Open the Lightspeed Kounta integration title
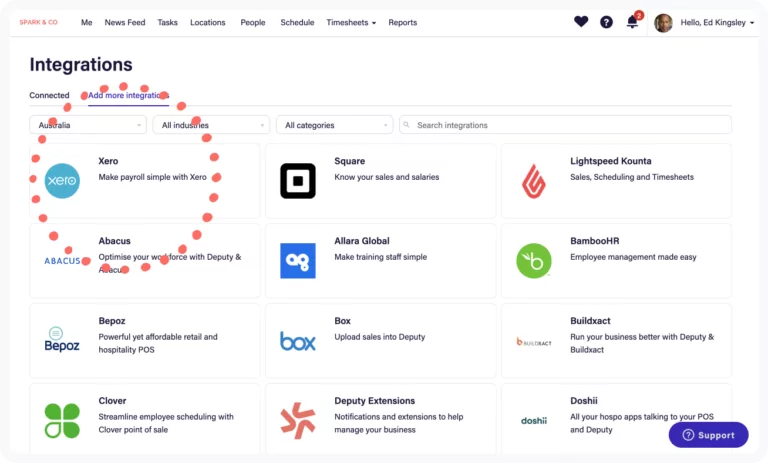The image size is (768, 463). tap(611, 161)
